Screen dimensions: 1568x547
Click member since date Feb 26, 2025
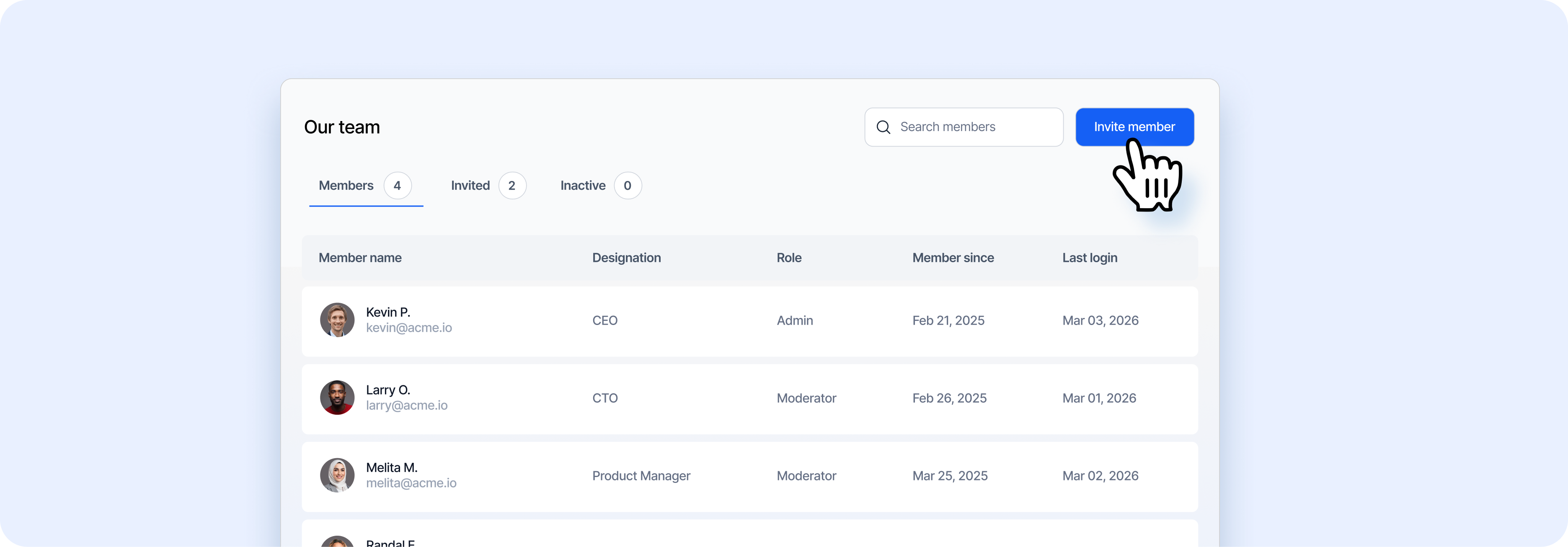click(949, 399)
